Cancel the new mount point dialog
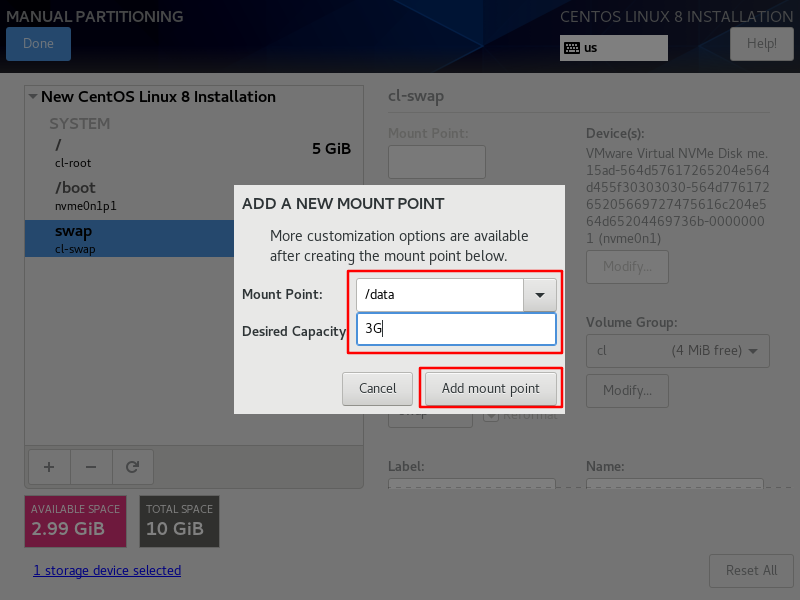 [377, 388]
